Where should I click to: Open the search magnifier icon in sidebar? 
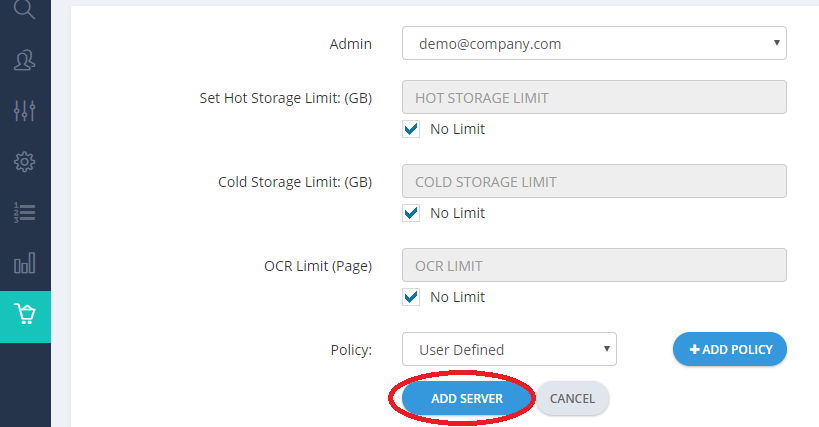point(24,9)
